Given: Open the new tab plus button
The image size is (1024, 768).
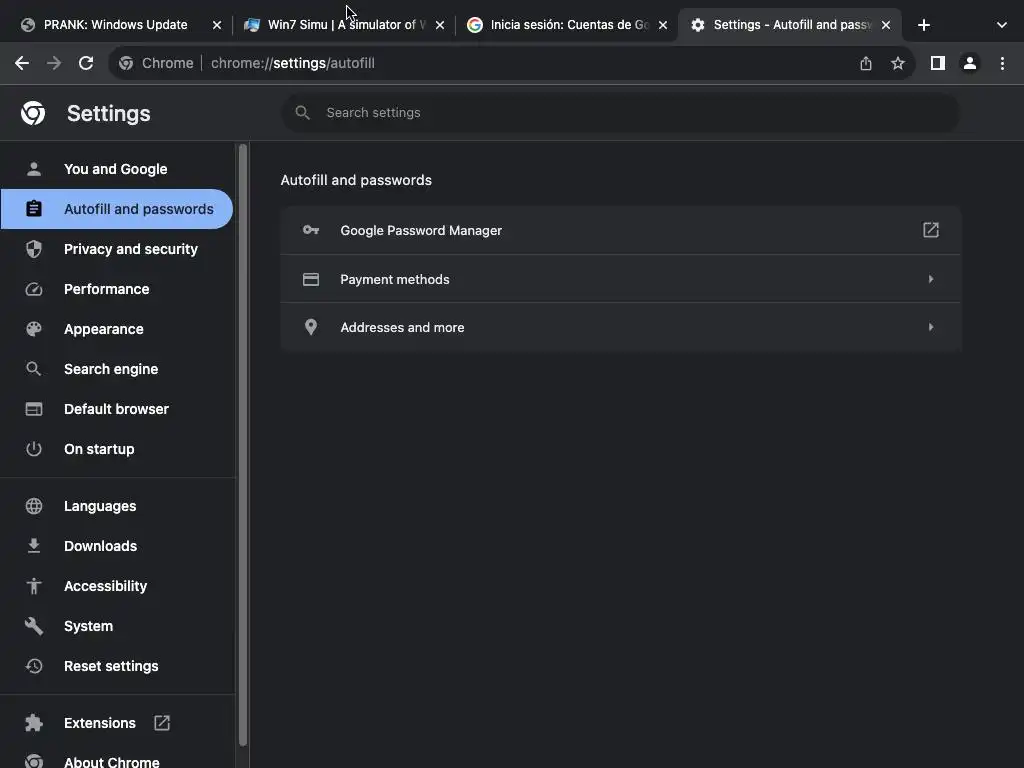Looking at the screenshot, I should 924,25.
